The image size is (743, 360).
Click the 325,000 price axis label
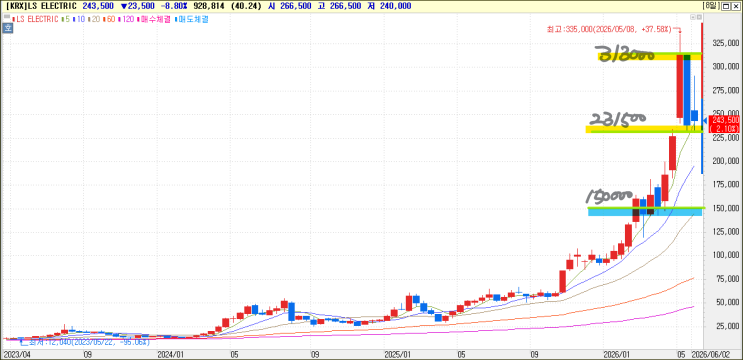(x=725, y=44)
